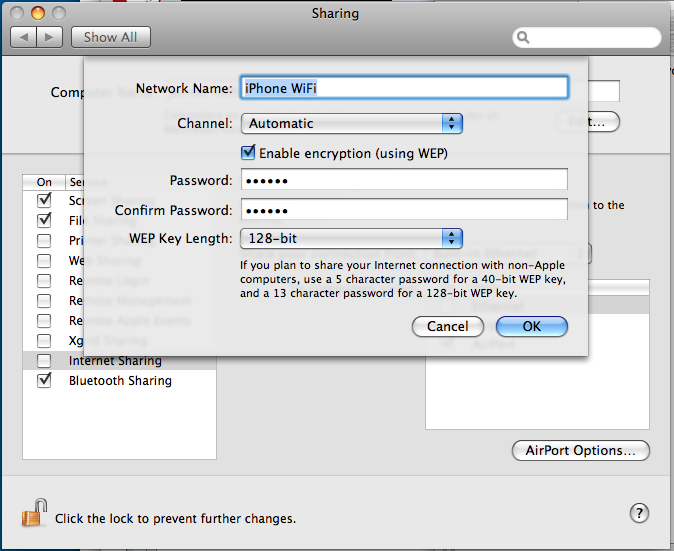Viewport: 674px width, 551px height.
Task: Click the Network Name input field
Action: coord(404,88)
